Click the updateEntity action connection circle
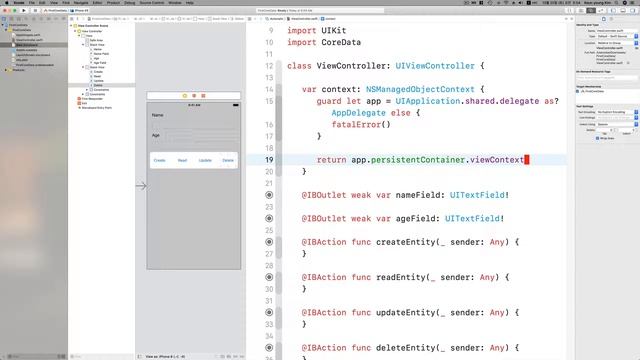Viewport: 640px width, 360px height. 269,312
